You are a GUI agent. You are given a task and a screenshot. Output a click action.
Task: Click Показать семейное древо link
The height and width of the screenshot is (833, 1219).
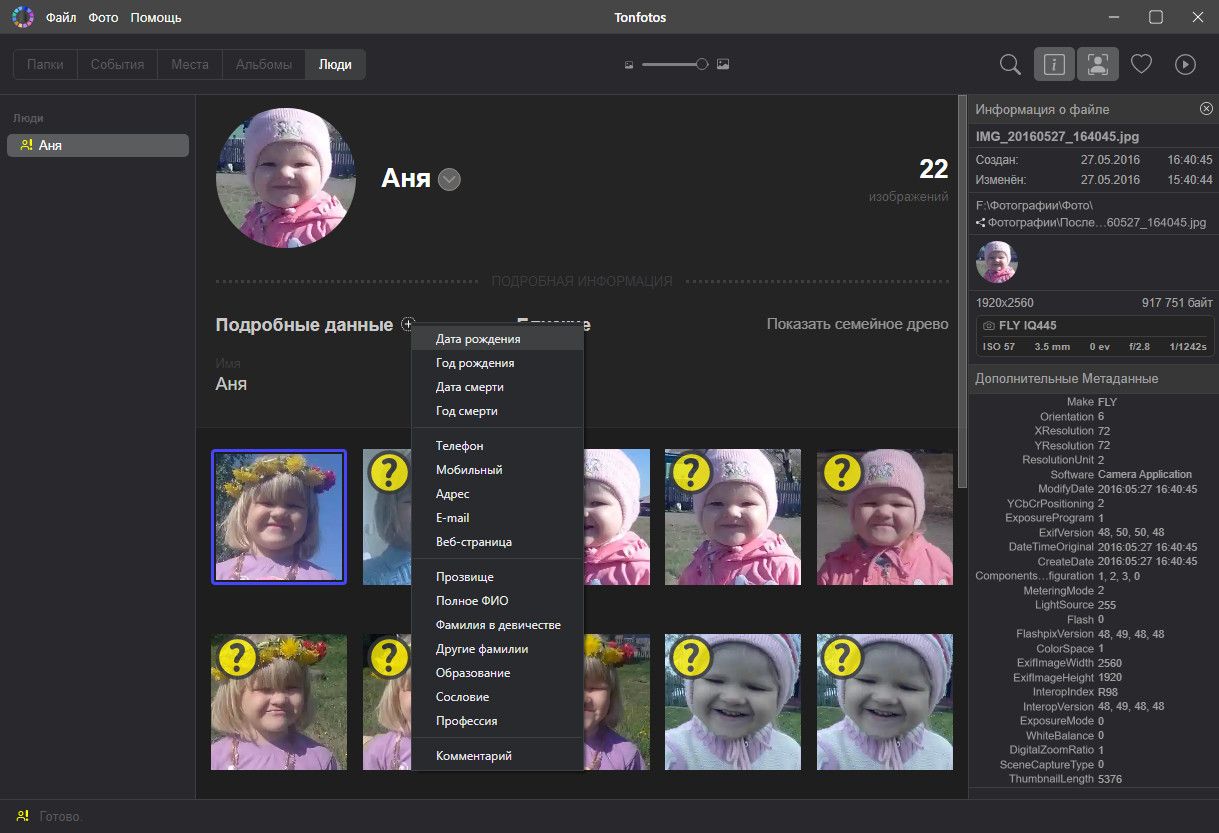click(857, 324)
